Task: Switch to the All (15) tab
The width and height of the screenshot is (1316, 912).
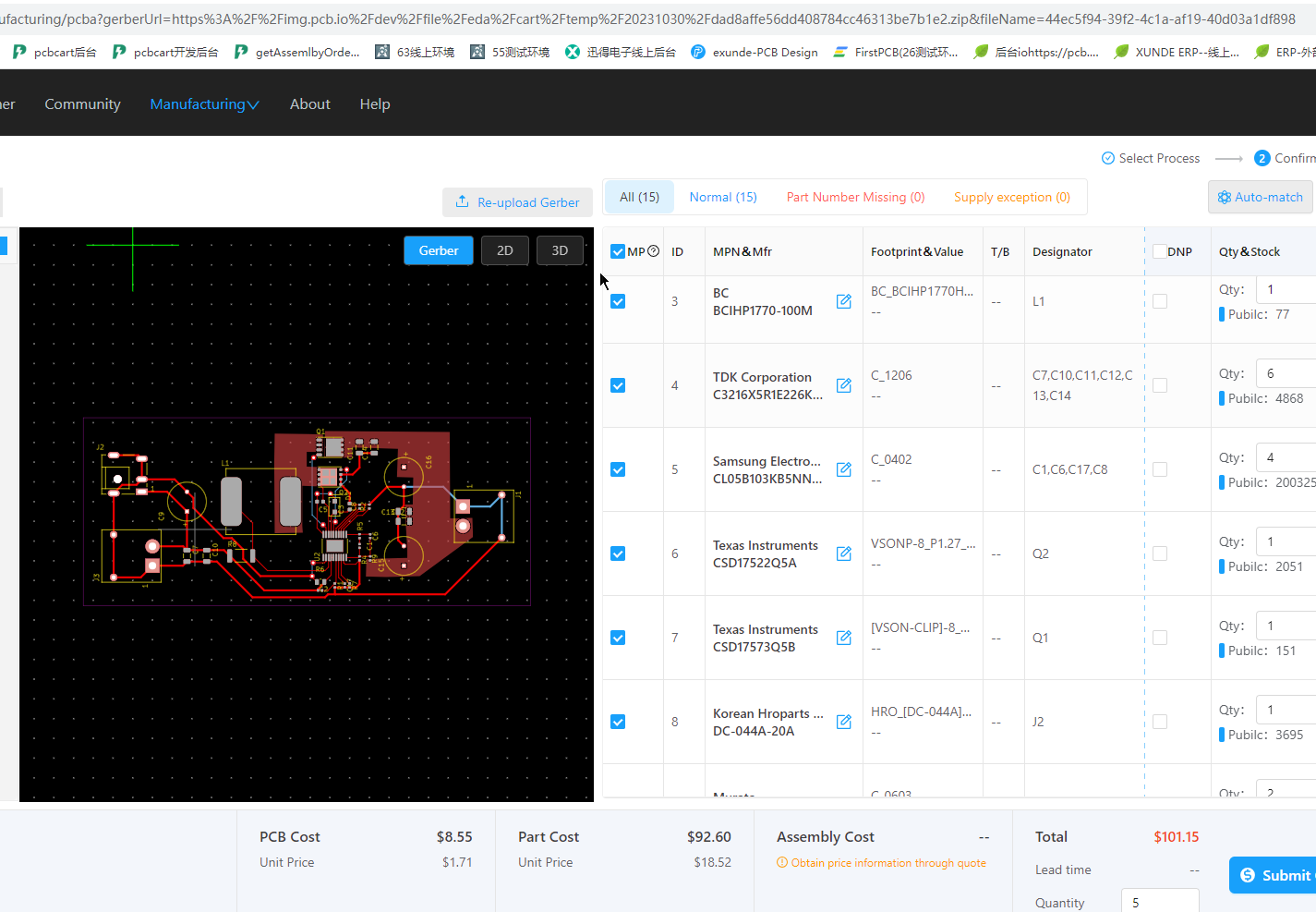Action: (639, 197)
